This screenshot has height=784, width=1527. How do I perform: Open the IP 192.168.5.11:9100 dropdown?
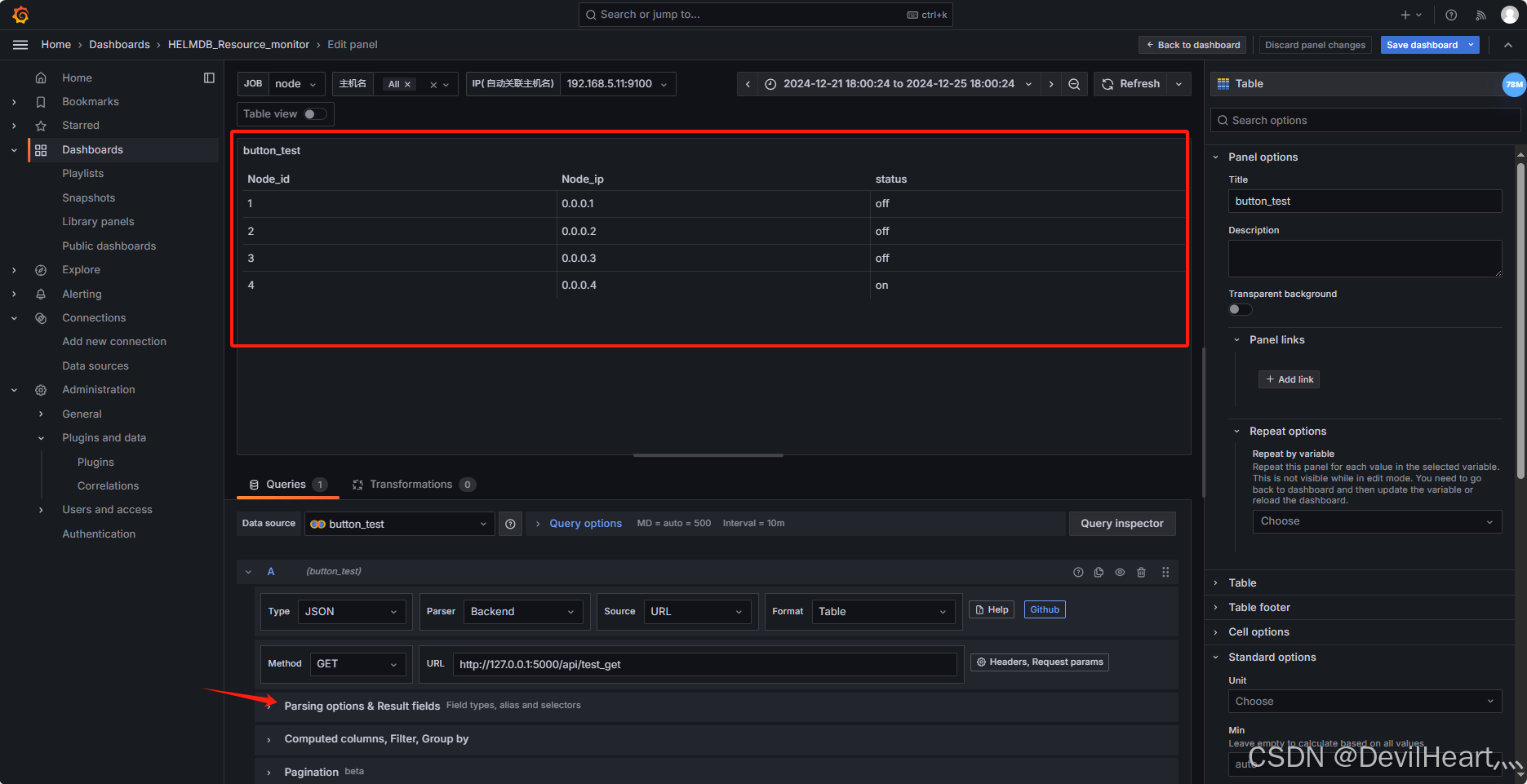click(618, 84)
